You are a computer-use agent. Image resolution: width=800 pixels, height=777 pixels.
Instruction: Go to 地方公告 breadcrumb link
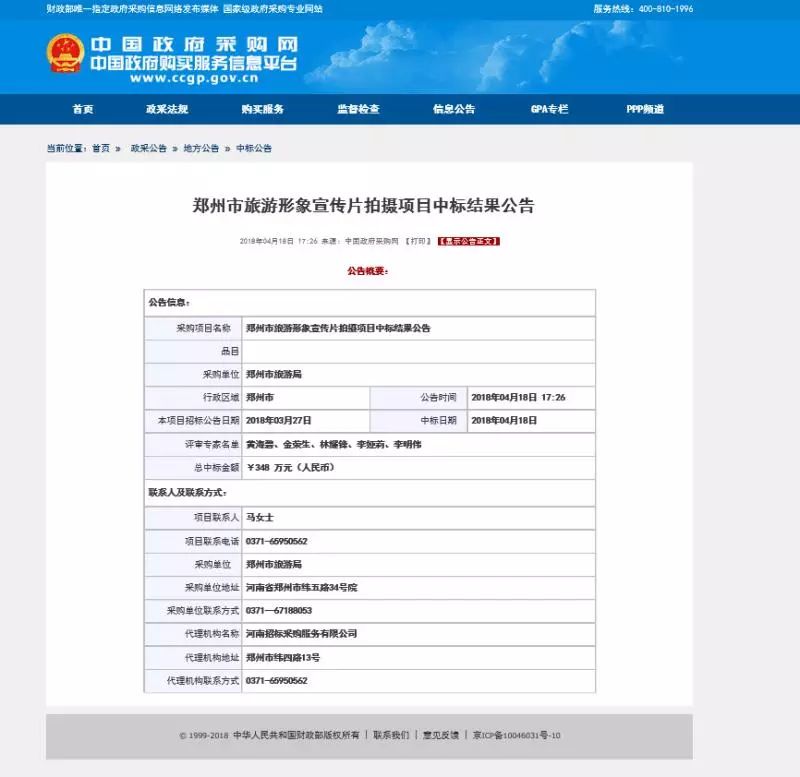pos(201,148)
